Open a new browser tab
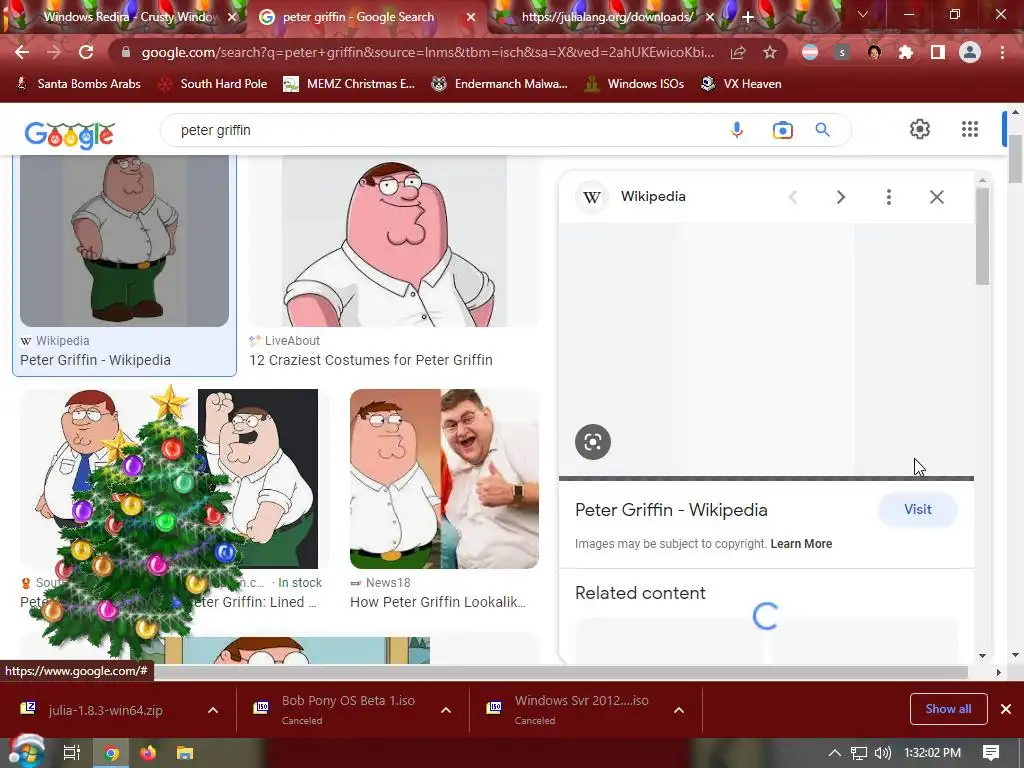The height and width of the screenshot is (768, 1024). 748,18
